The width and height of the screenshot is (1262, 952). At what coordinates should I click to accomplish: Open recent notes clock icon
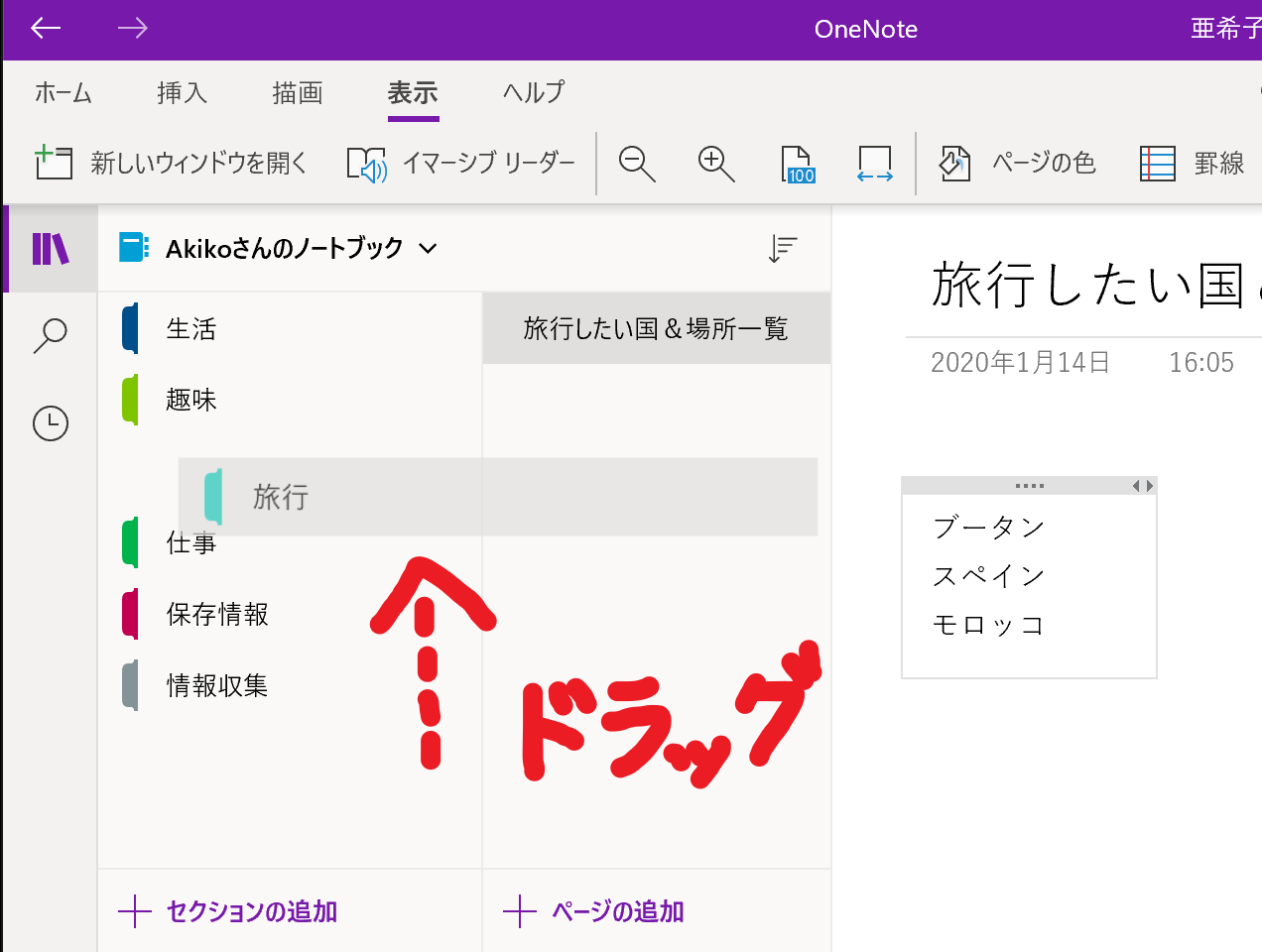tap(51, 423)
